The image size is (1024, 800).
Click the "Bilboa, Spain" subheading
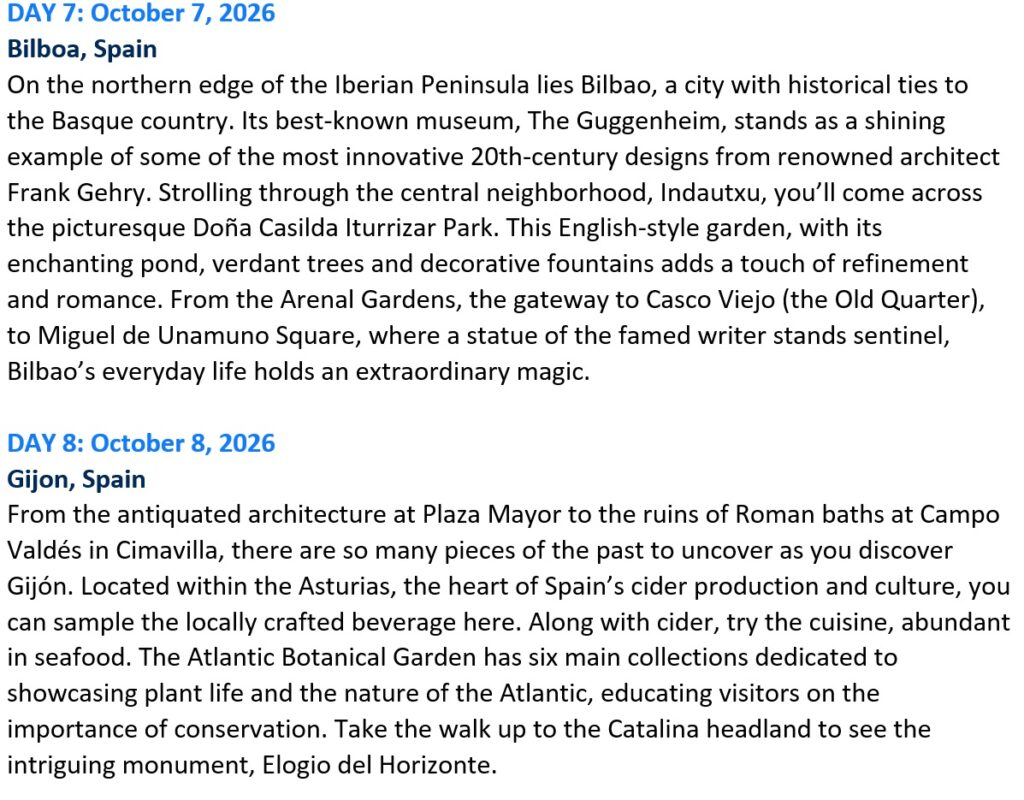tap(82, 49)
